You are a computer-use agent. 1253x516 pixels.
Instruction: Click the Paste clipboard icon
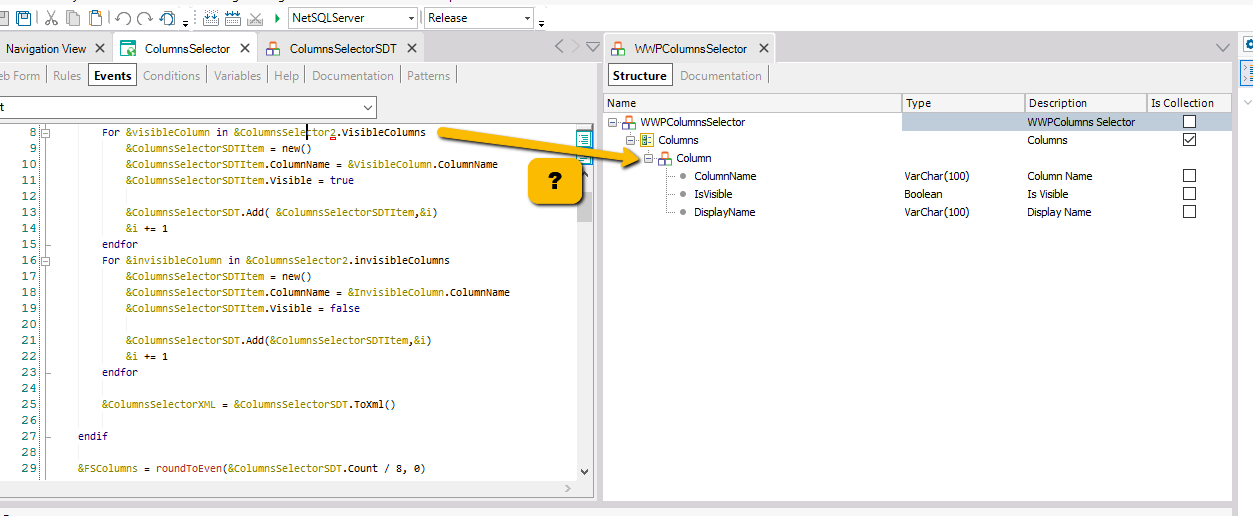coord(95,18)
